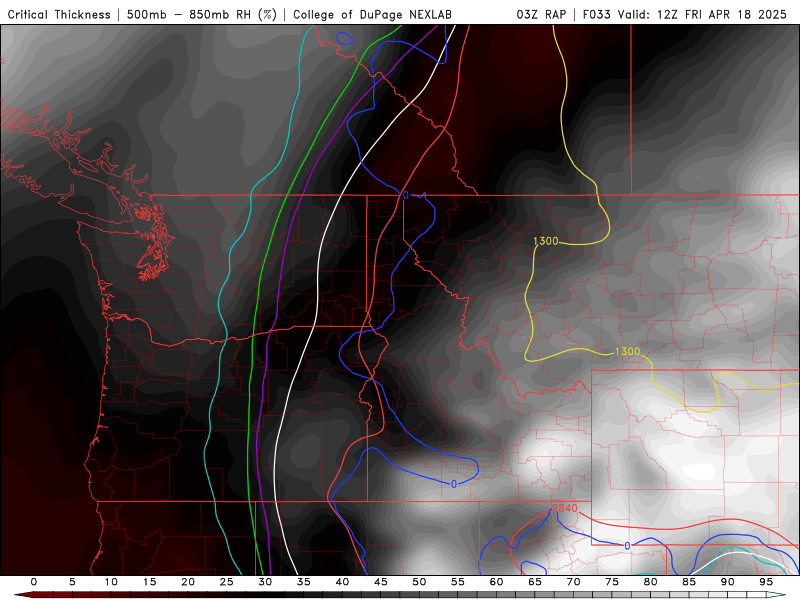The width and height of the screenshot is (800, 600).
Task: Click the blue "0" label on the Canadian border
Action: pyautogui.click(x=406, y=195)
